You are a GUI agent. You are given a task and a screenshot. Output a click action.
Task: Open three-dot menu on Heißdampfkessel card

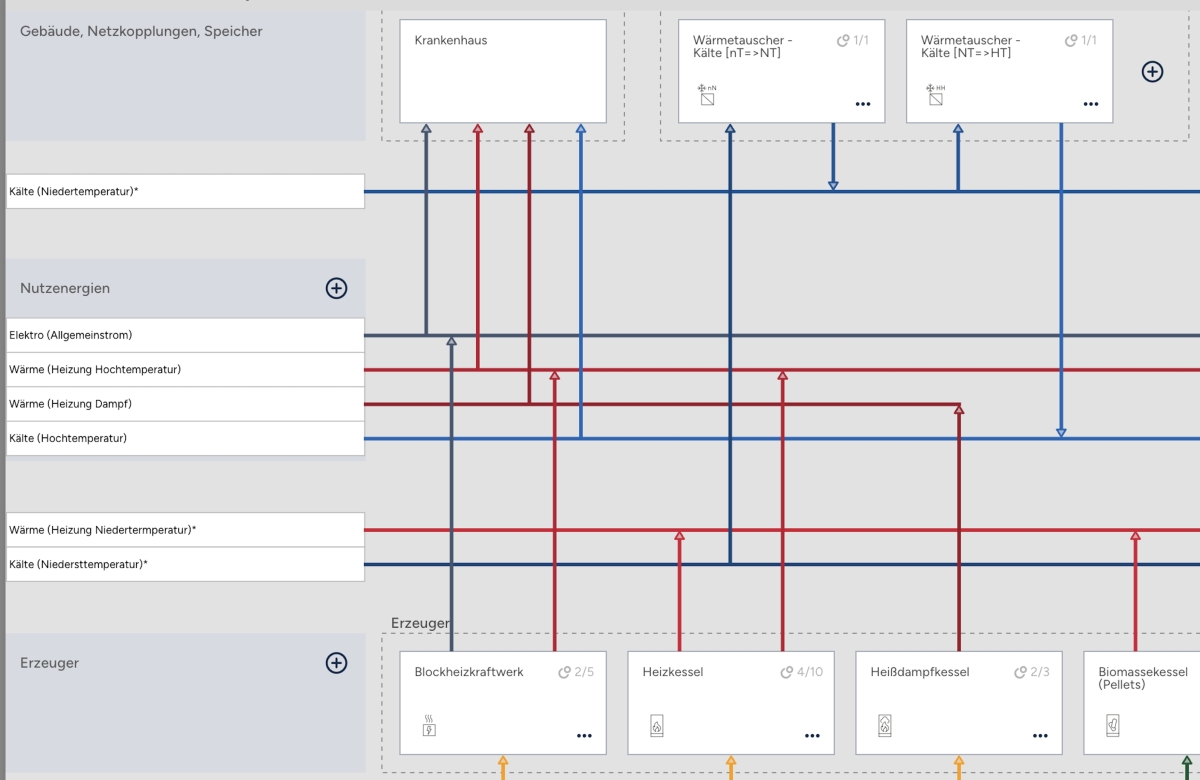pos(1040,736)
